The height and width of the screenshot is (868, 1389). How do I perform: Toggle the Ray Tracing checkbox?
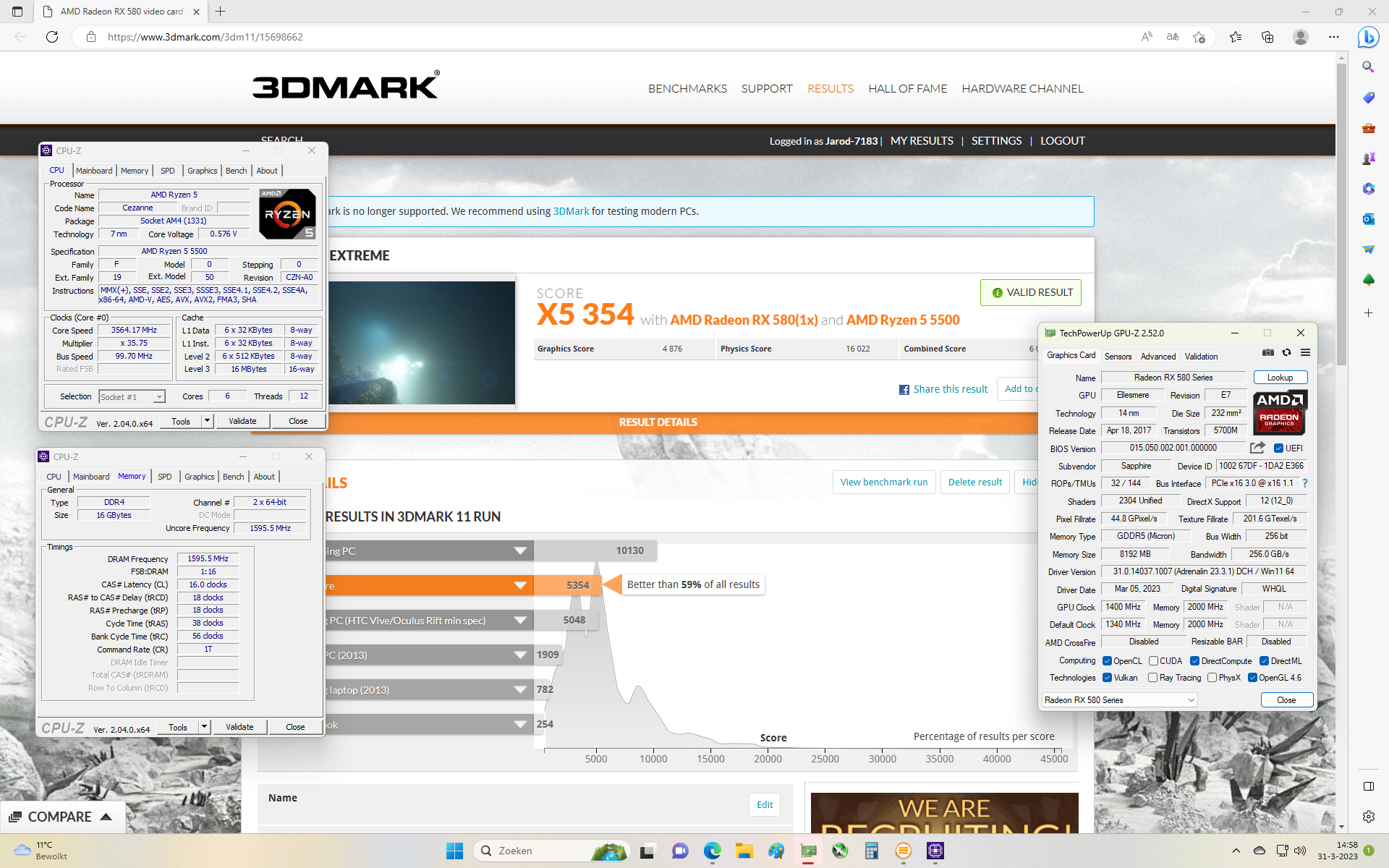point(1152,678)
